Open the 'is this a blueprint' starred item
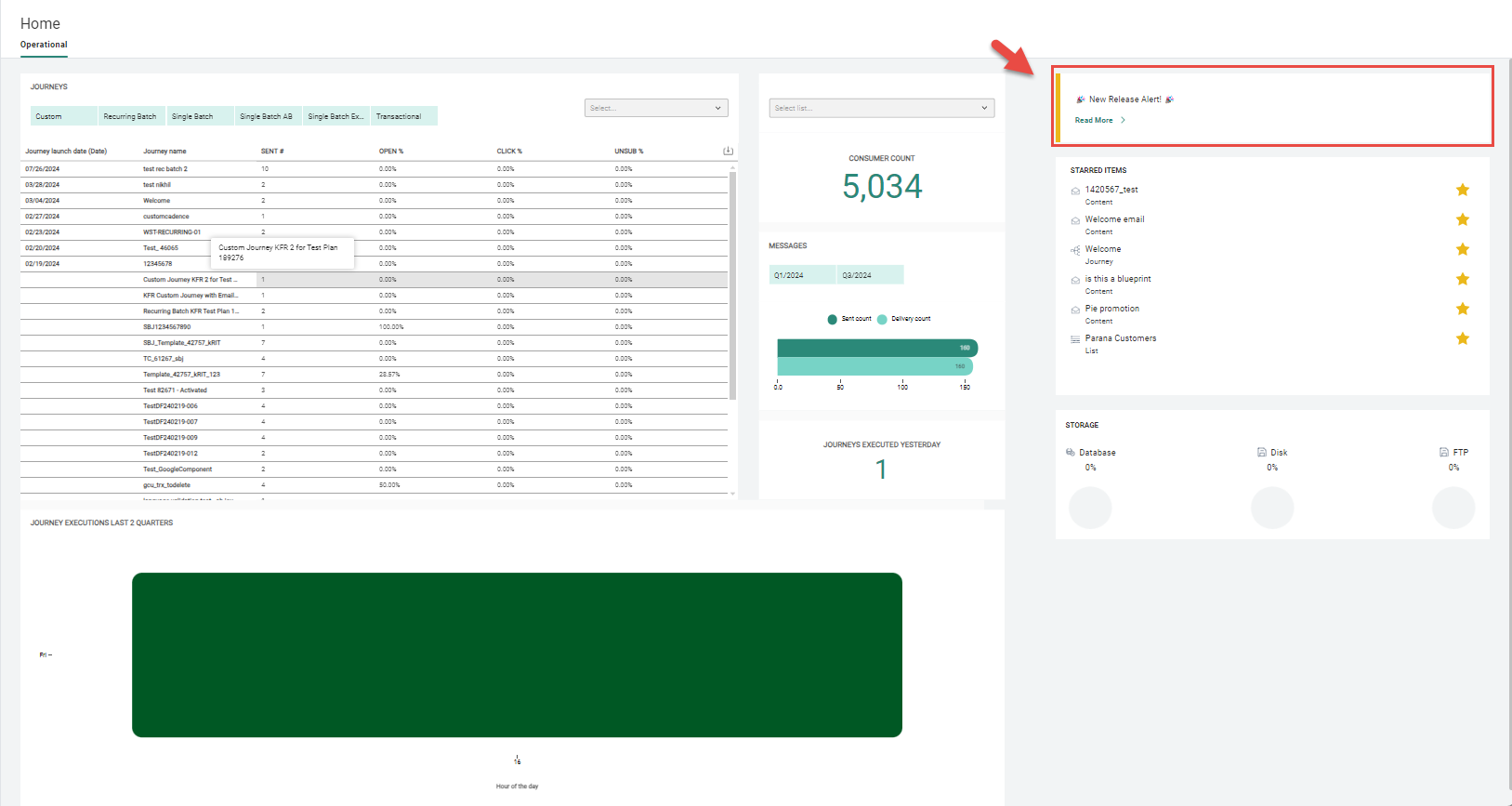 pyautogui.click(x=1118, y=279)
